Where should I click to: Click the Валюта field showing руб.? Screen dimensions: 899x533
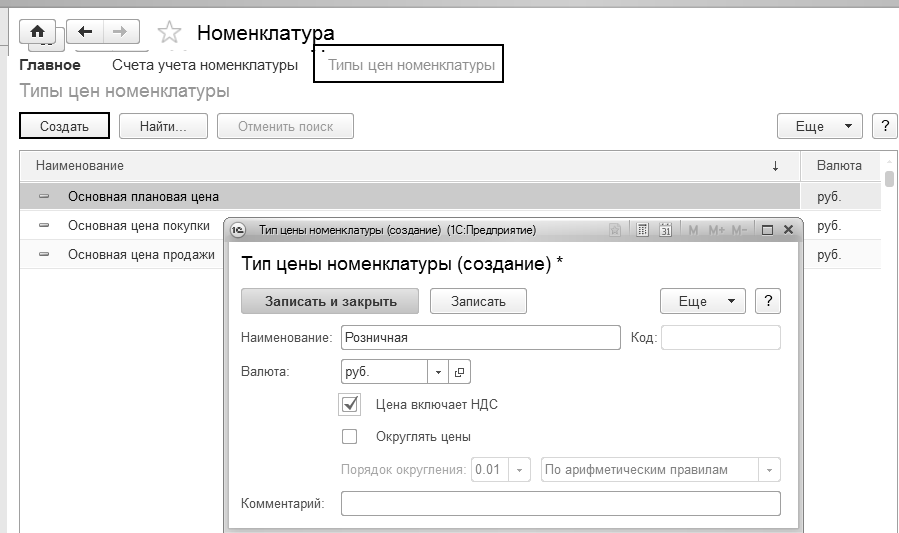click(384, 372)
